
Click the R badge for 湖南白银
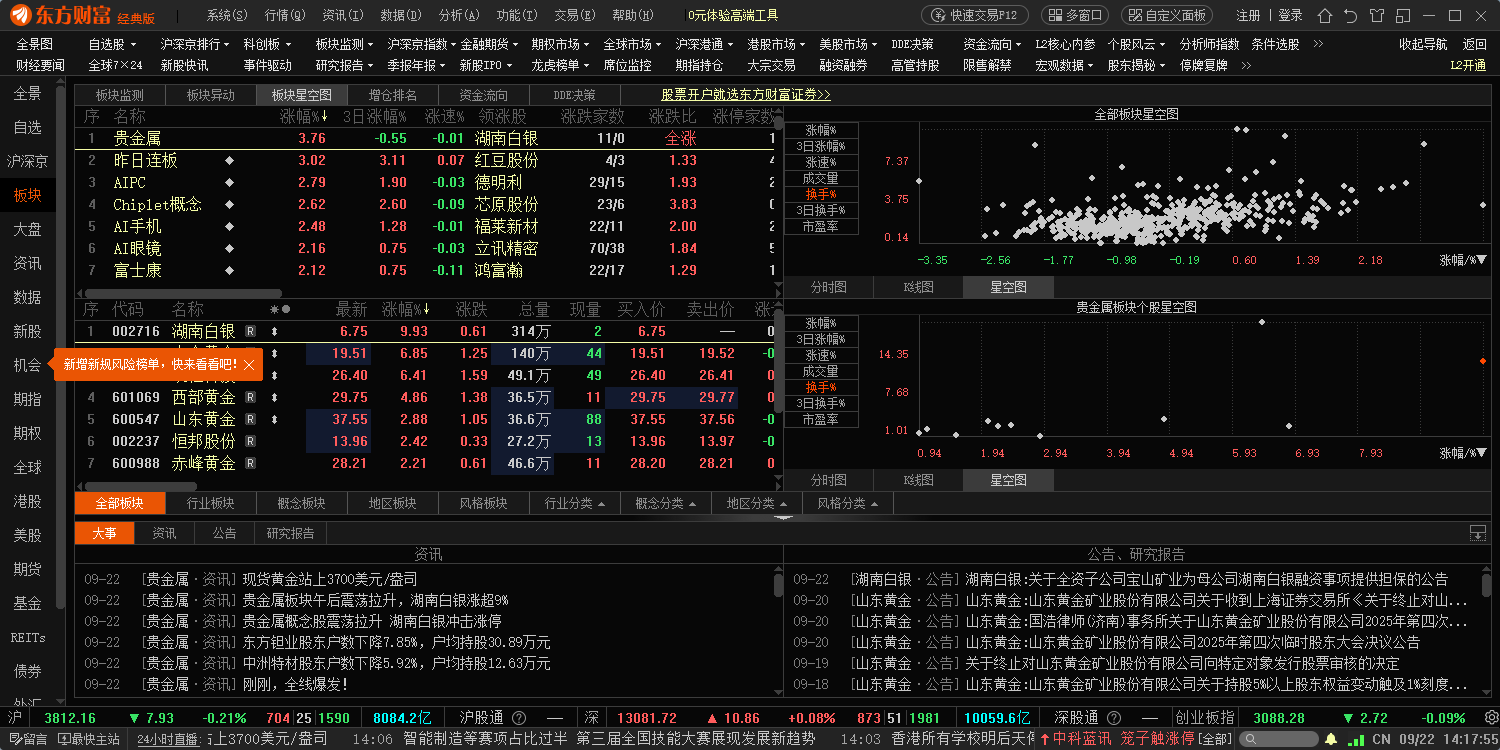tap(250, 332)
